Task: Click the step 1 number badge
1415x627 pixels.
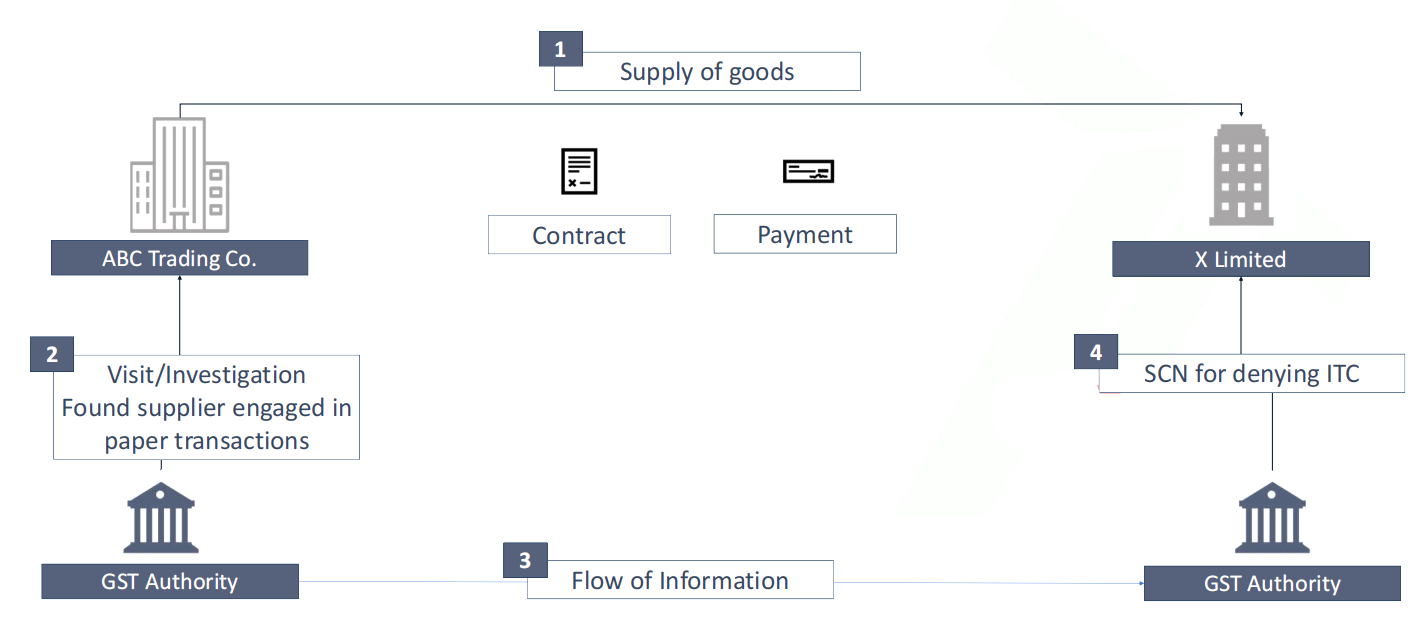Action: 560,49
